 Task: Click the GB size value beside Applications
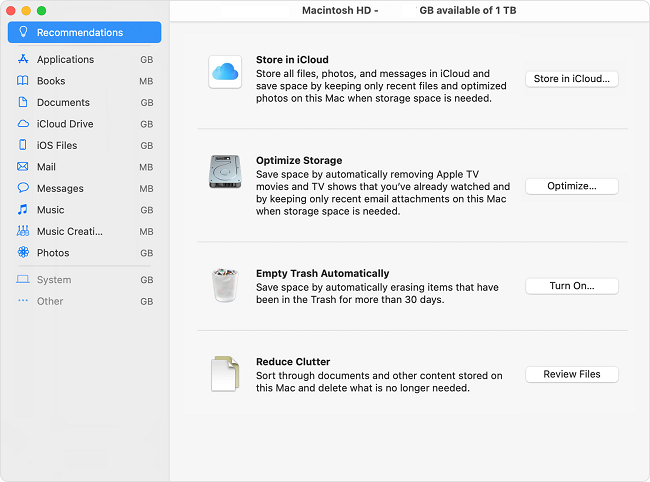point(146,60)
